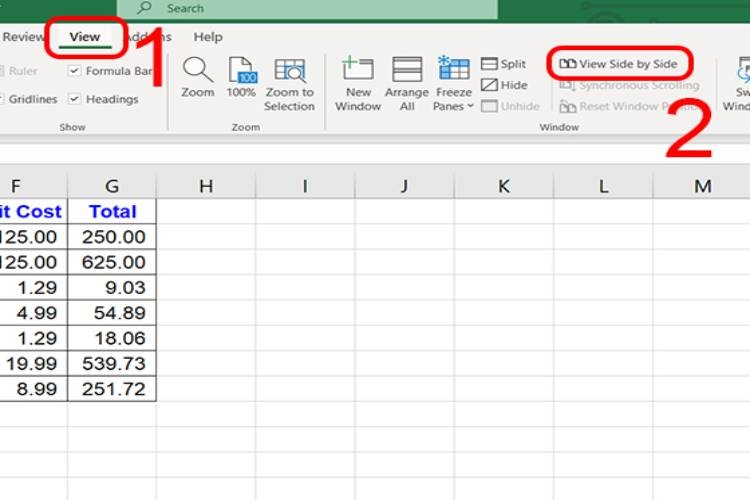Open the Help tab
750x500 pixels.
pos(208,37)
